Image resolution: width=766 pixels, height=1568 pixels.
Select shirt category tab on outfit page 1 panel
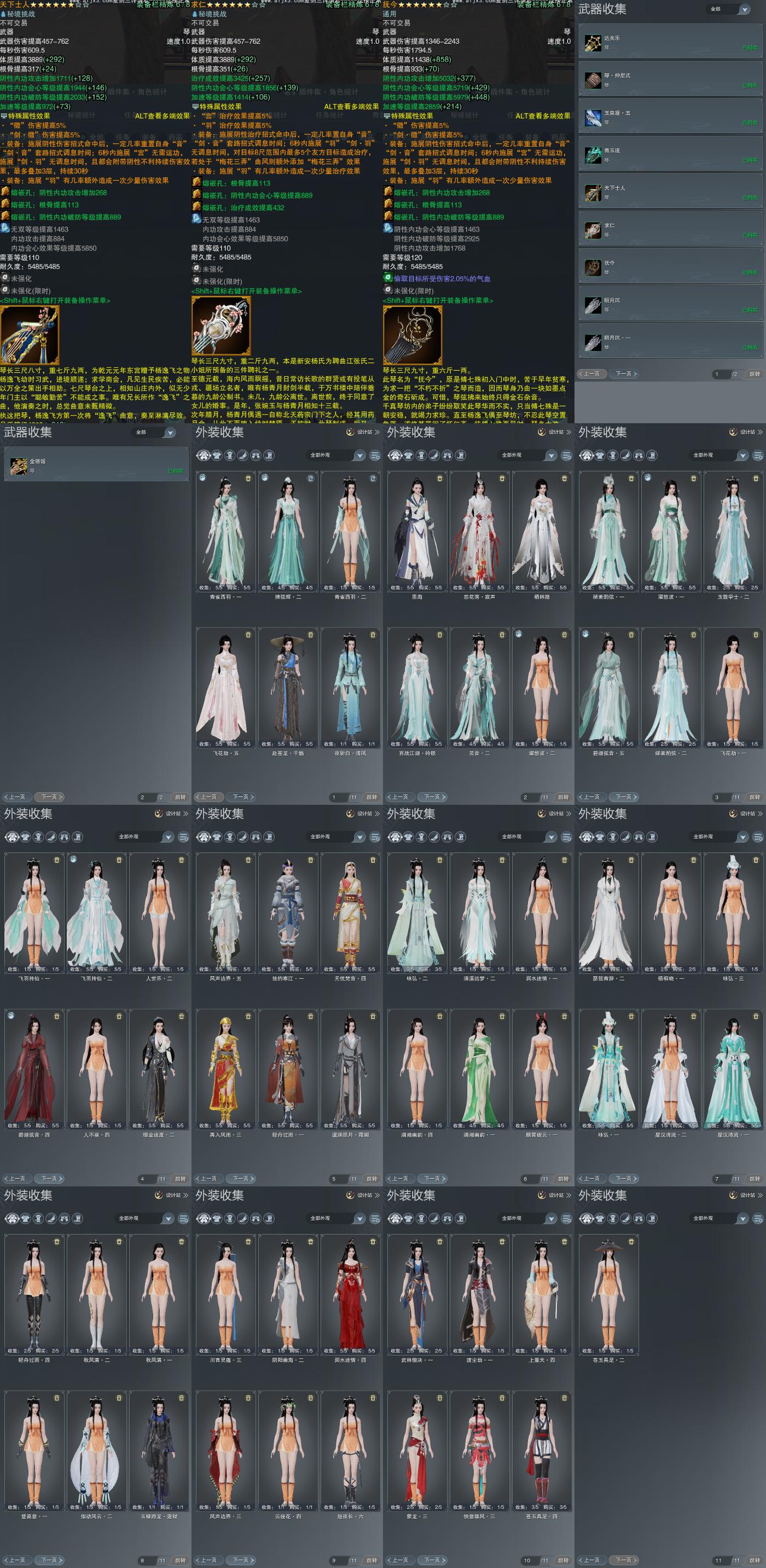(x=217, y=456)
